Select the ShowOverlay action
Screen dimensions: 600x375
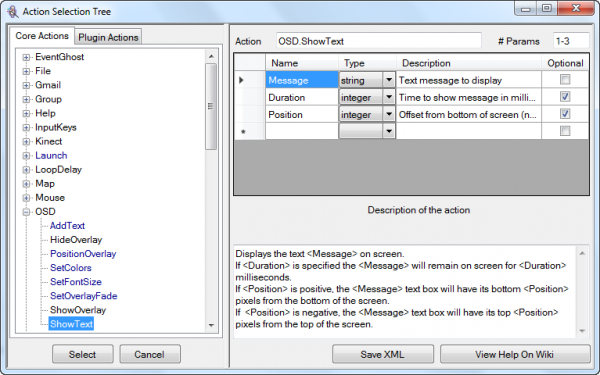(x=78, y=310)
